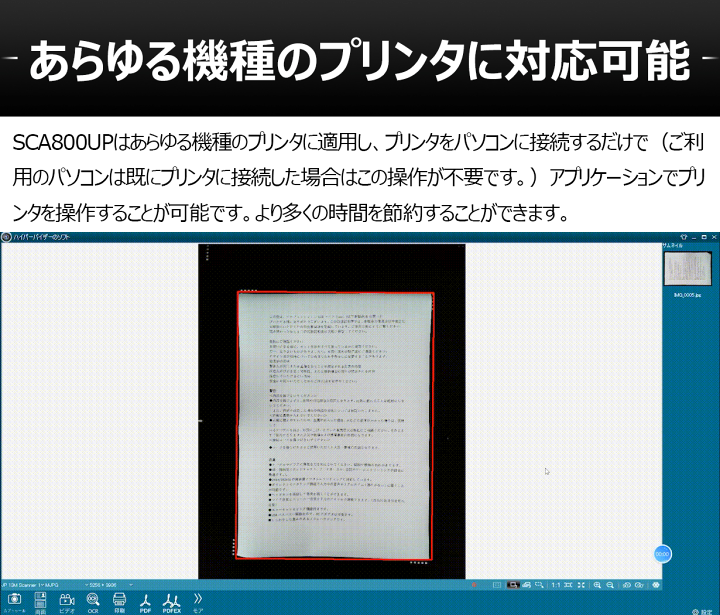Screen dimensions: 720x615
Task: Open the 画面 screen recording tool
Action: click(41, 600)
